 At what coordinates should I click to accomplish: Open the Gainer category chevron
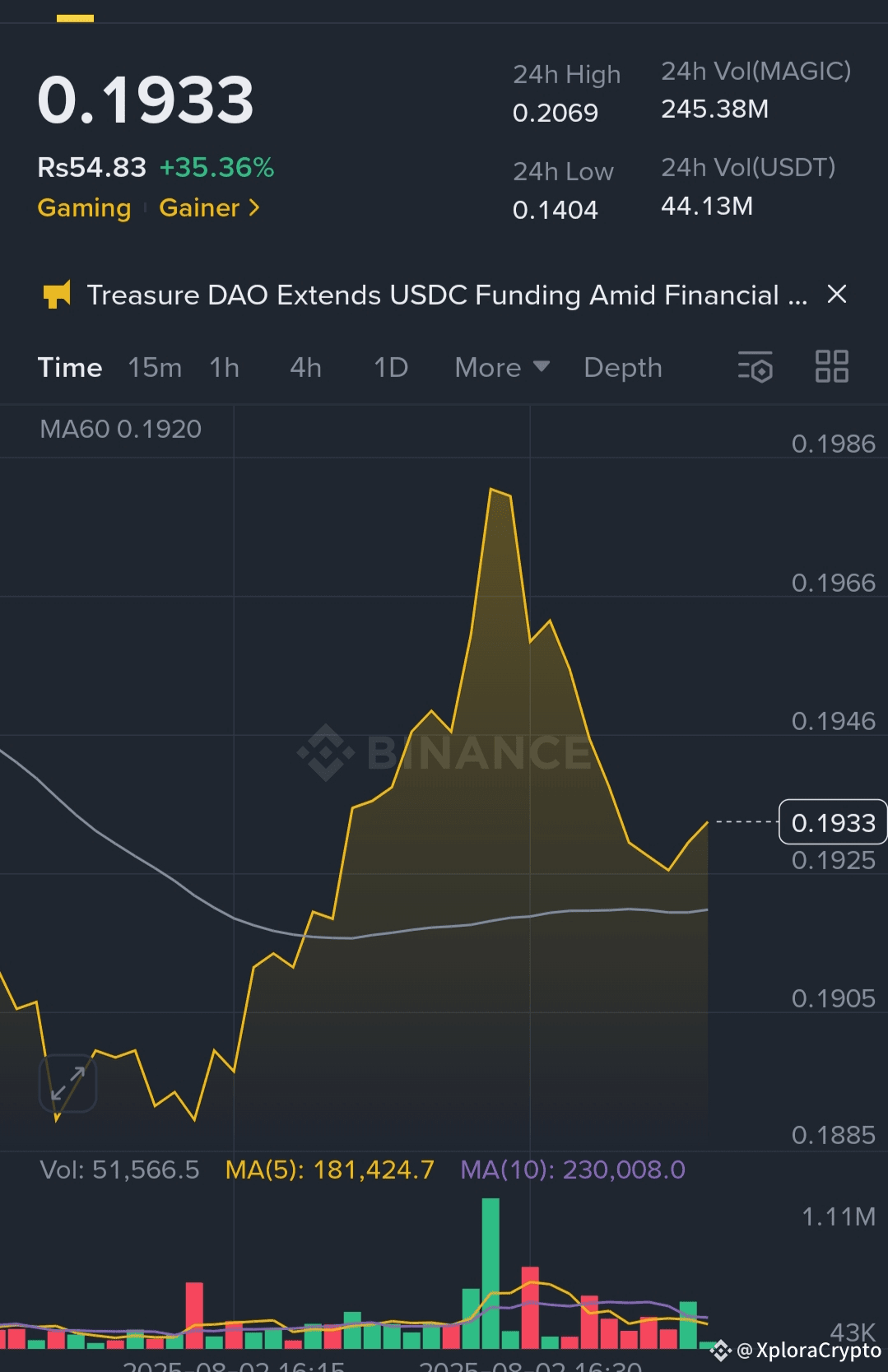tap(255, 208)
